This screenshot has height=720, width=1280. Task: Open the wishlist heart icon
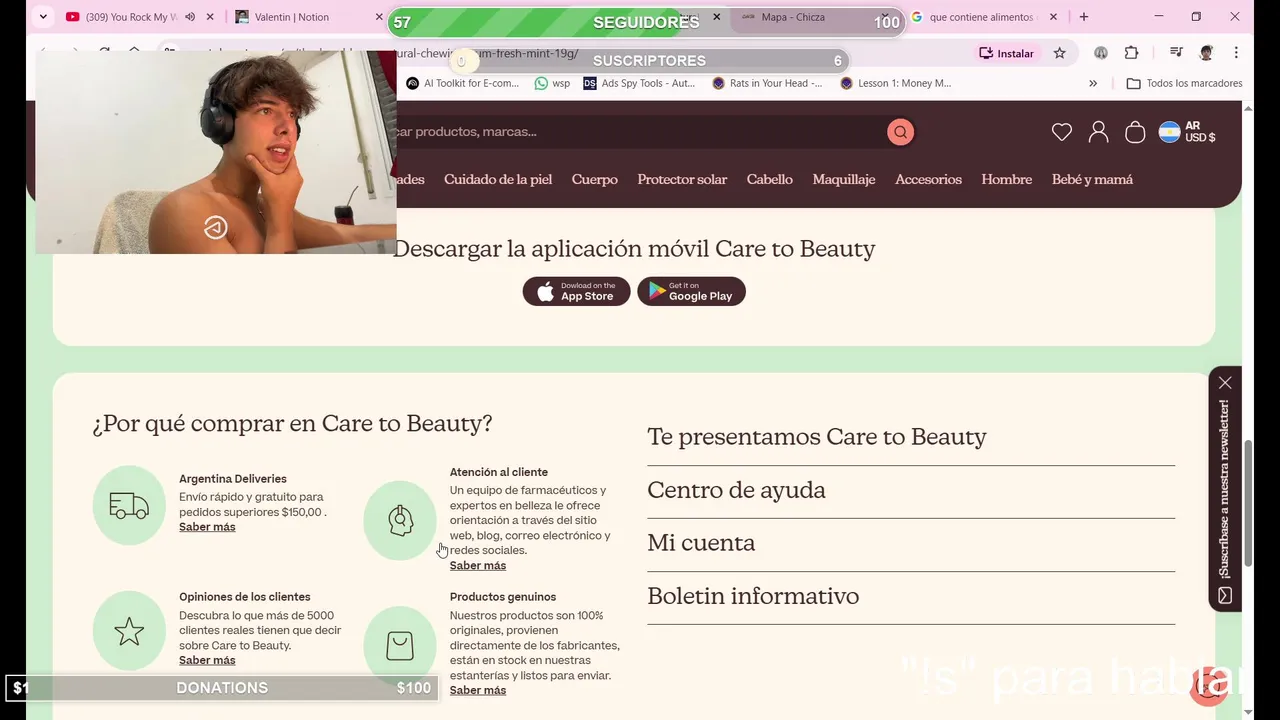[x=1062, y=132]
